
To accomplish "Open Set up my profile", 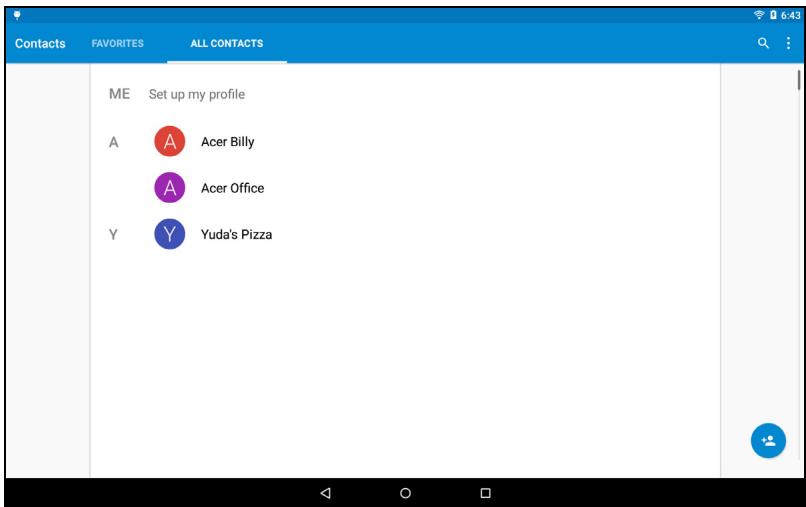I will click(197, 95).
